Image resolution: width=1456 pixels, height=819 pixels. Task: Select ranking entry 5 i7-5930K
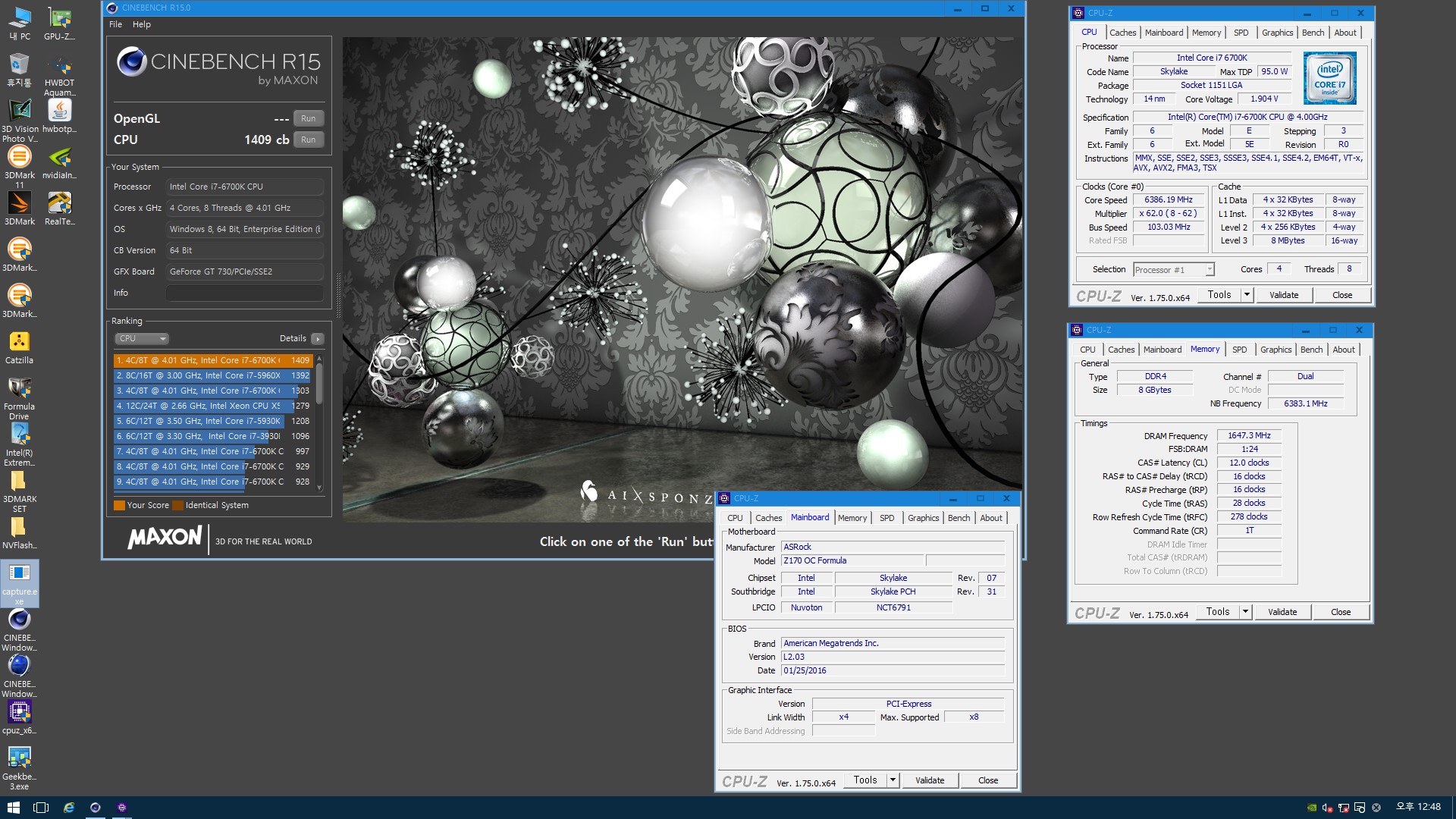tap(213, 421)
